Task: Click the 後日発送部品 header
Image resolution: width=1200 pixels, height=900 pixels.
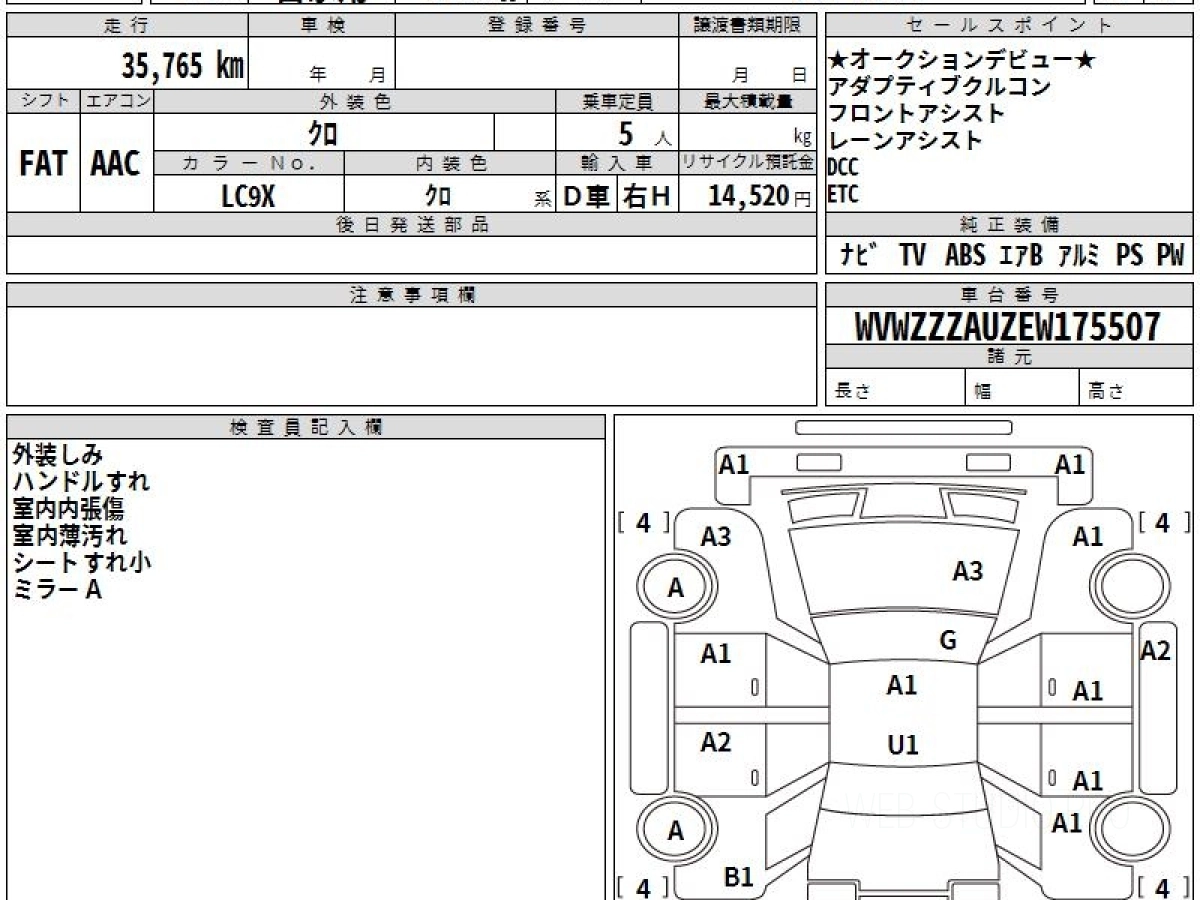Action: [411, 225]
